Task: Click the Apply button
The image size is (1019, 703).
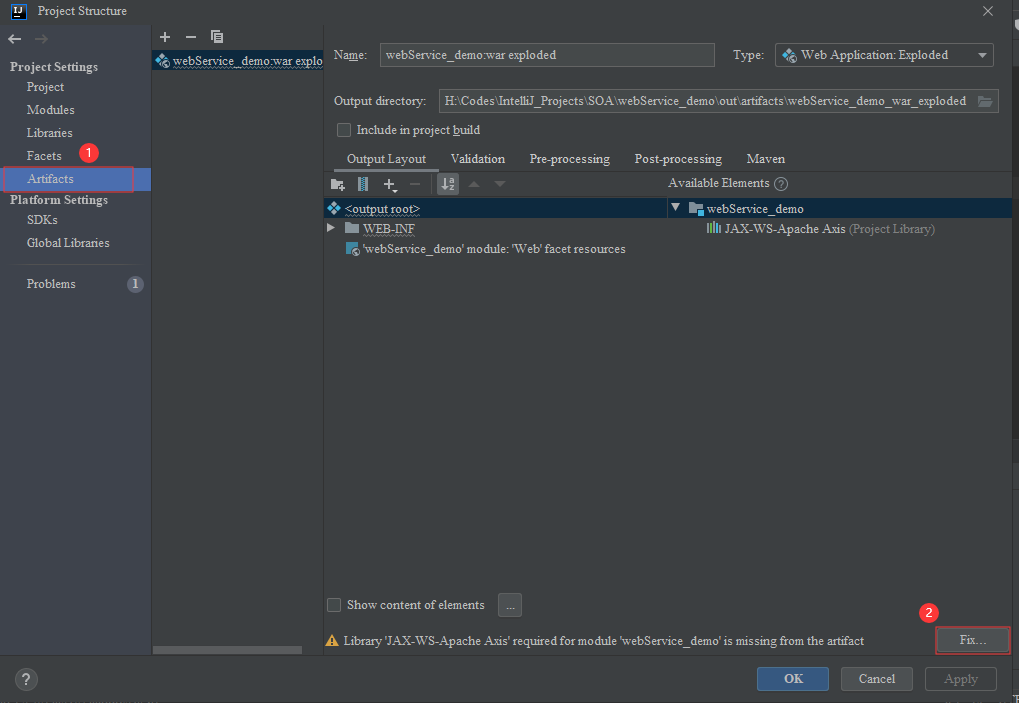Action: pyautogui.click(x=961, y=679)
